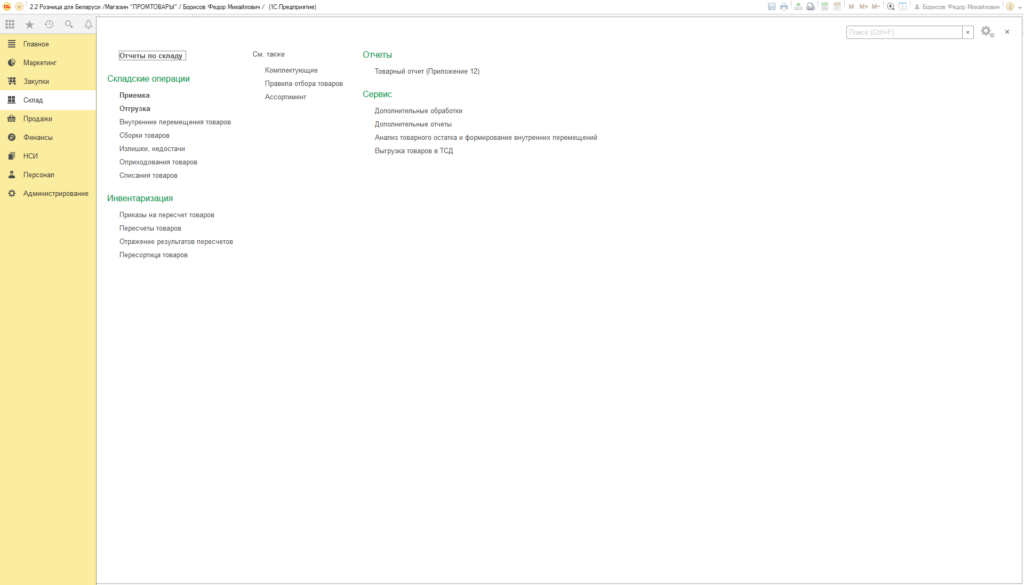Click the zoom scale magnifier icon
This screenshot has width=1024, height=585.
point(890,7)
